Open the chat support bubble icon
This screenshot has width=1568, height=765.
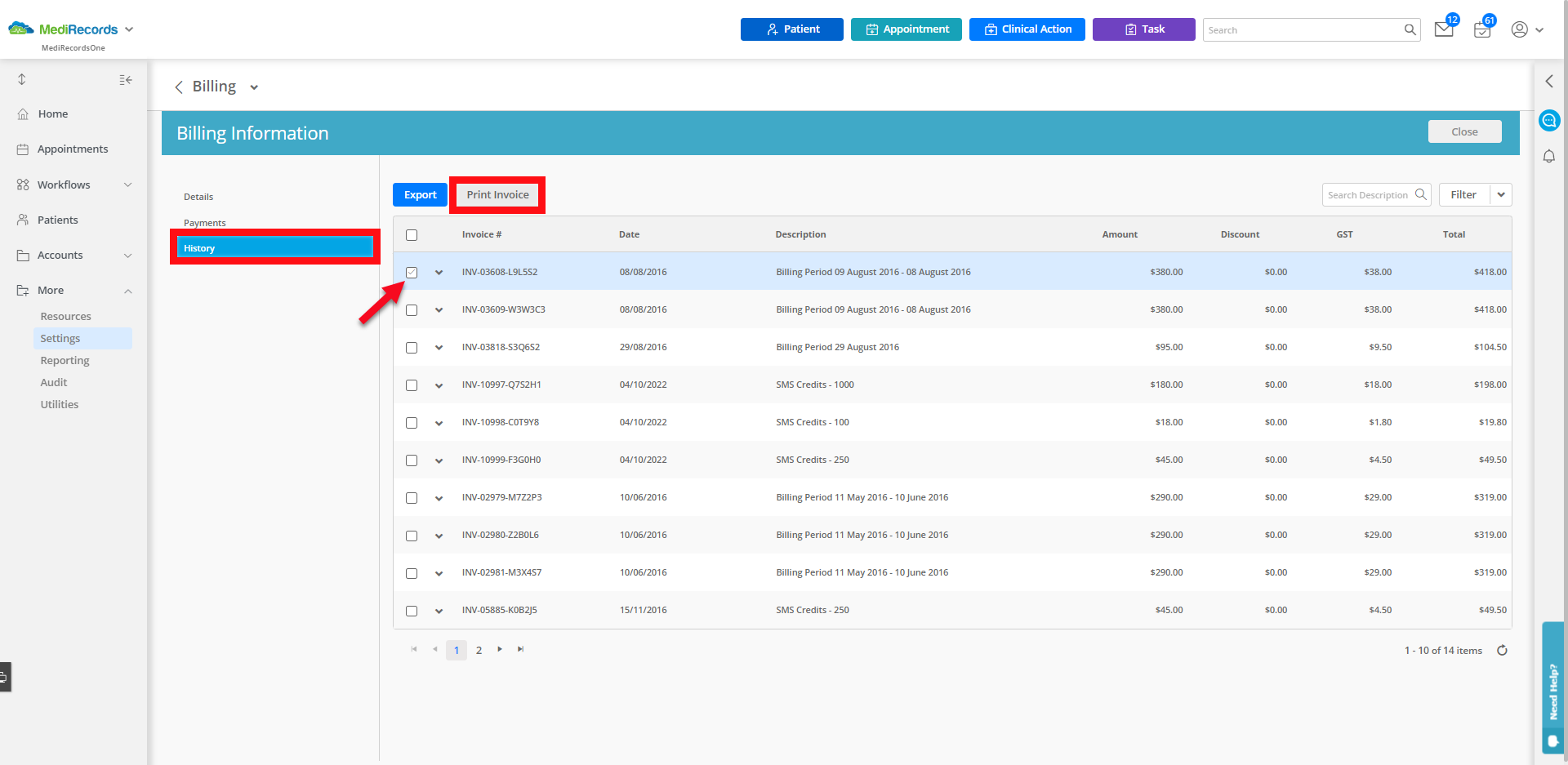[x=1549, y=121]
